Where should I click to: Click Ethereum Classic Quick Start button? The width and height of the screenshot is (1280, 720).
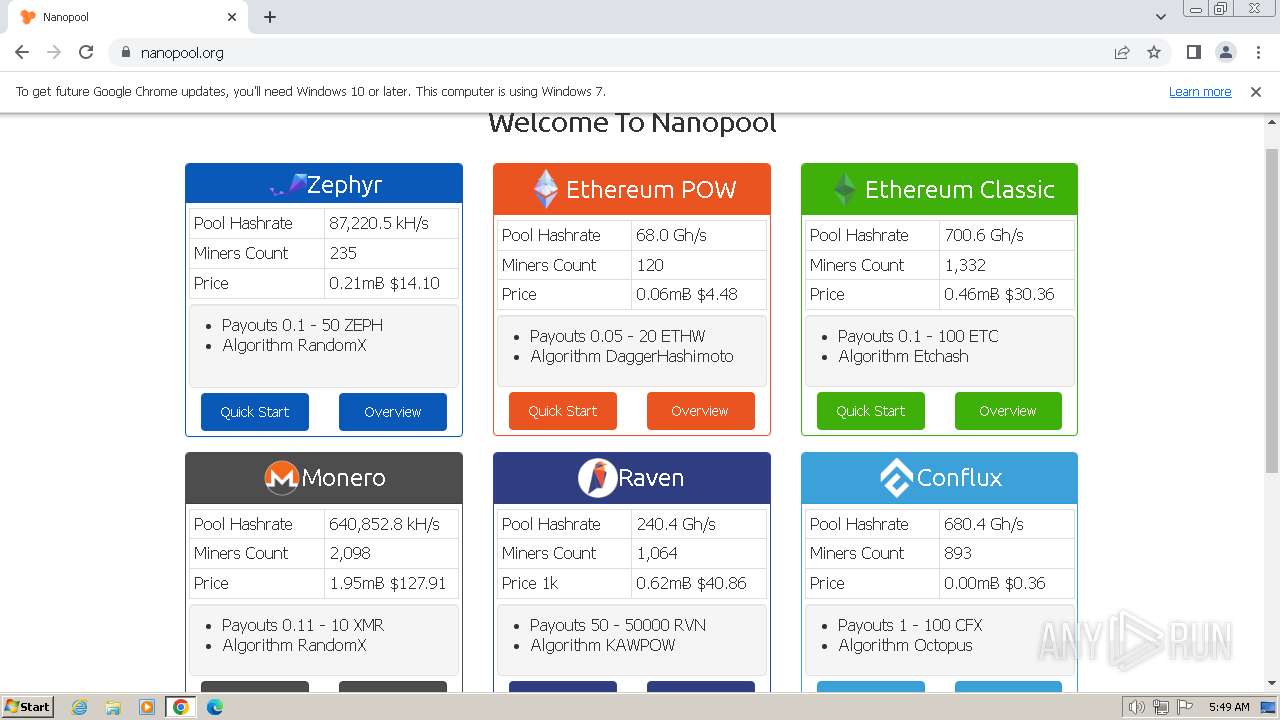[871, 411]
